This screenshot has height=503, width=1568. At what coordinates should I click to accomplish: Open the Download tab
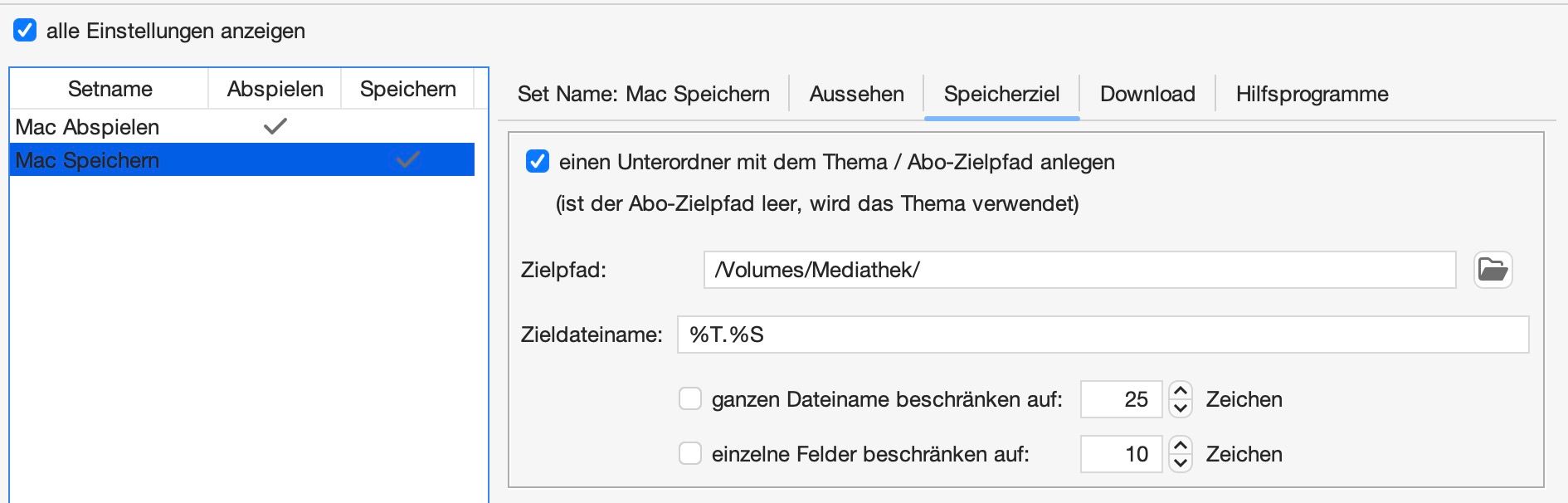1147,94
